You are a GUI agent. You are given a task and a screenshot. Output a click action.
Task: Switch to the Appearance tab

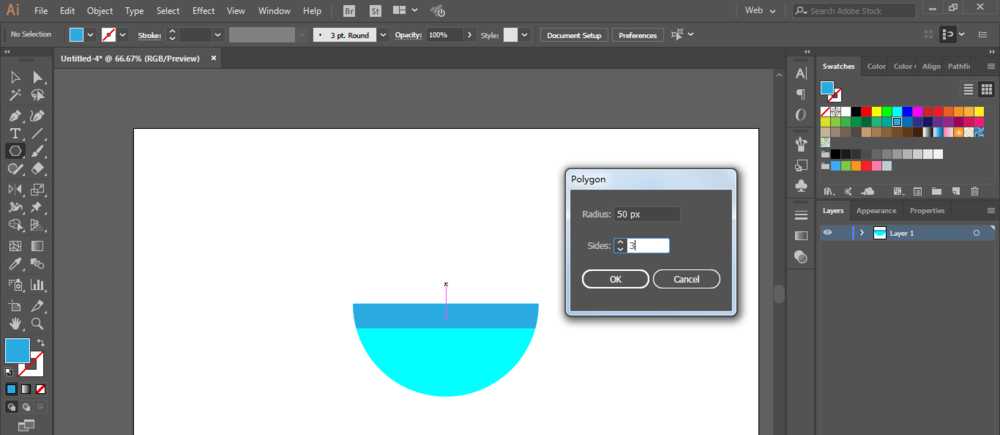click(x=875, y=211)
